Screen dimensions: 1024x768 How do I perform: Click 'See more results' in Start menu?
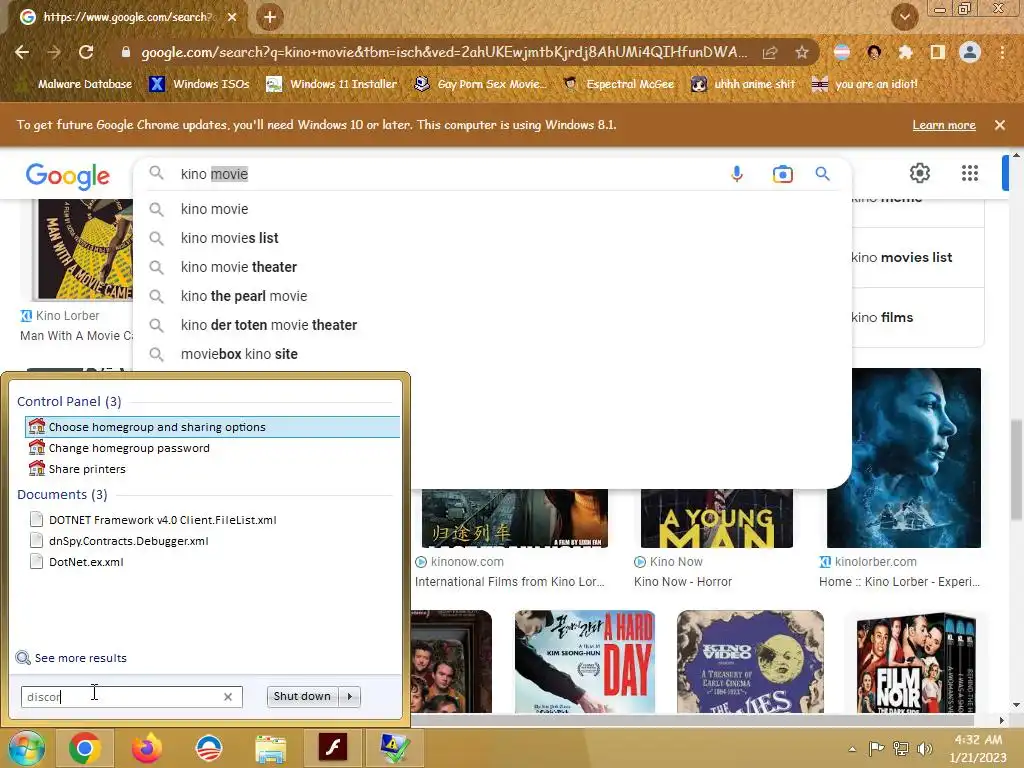click(x=71, y=658)
